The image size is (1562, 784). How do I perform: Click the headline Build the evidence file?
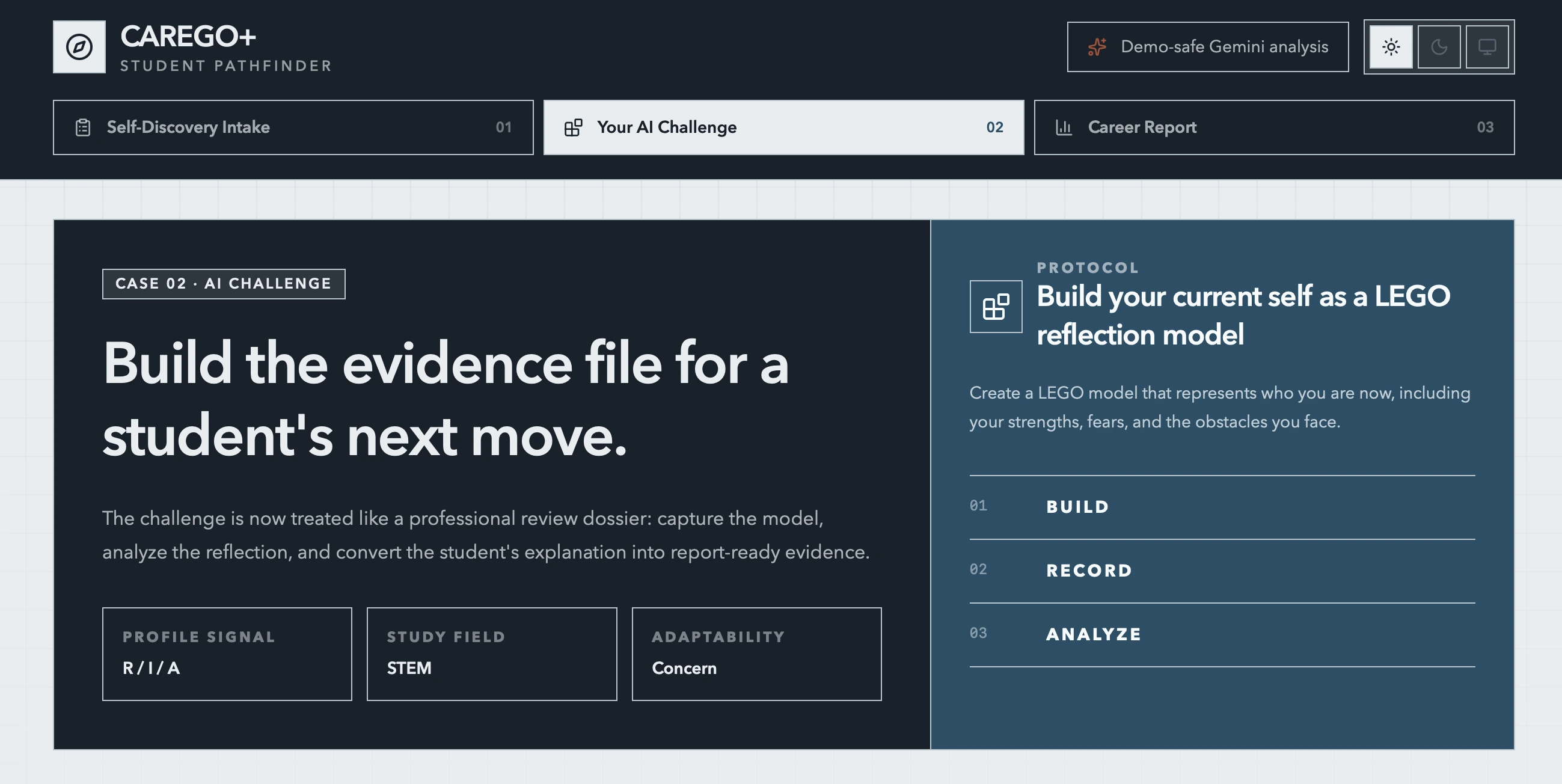[x=446, y=400]
